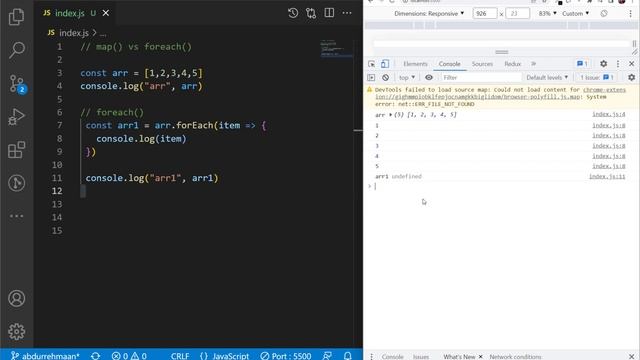This screenshot has width=640, height=360.
Task: Open console settings gear
Action: [x=631, y=78]
